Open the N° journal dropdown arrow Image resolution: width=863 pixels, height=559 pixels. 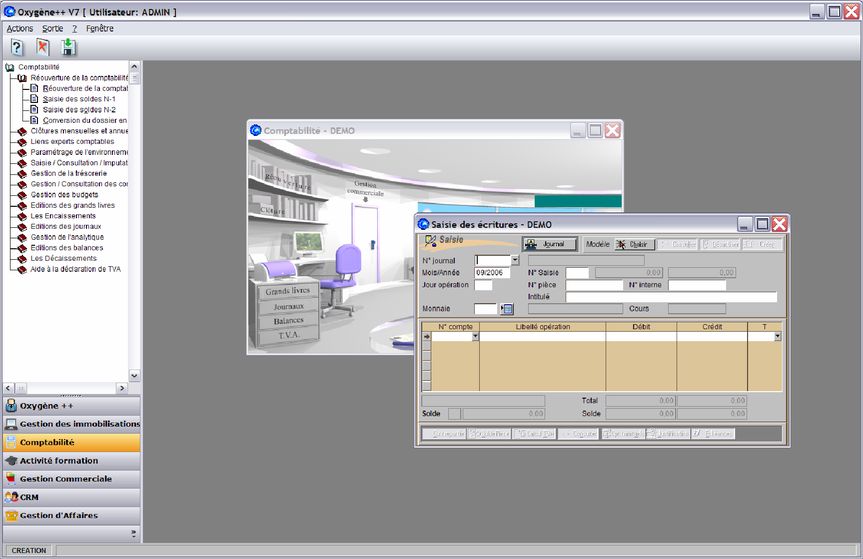pos(515,260)
